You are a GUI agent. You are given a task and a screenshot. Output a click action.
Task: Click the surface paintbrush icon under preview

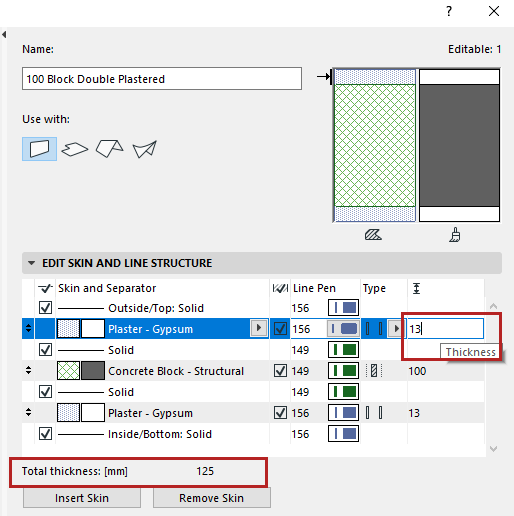coord(455,235)
